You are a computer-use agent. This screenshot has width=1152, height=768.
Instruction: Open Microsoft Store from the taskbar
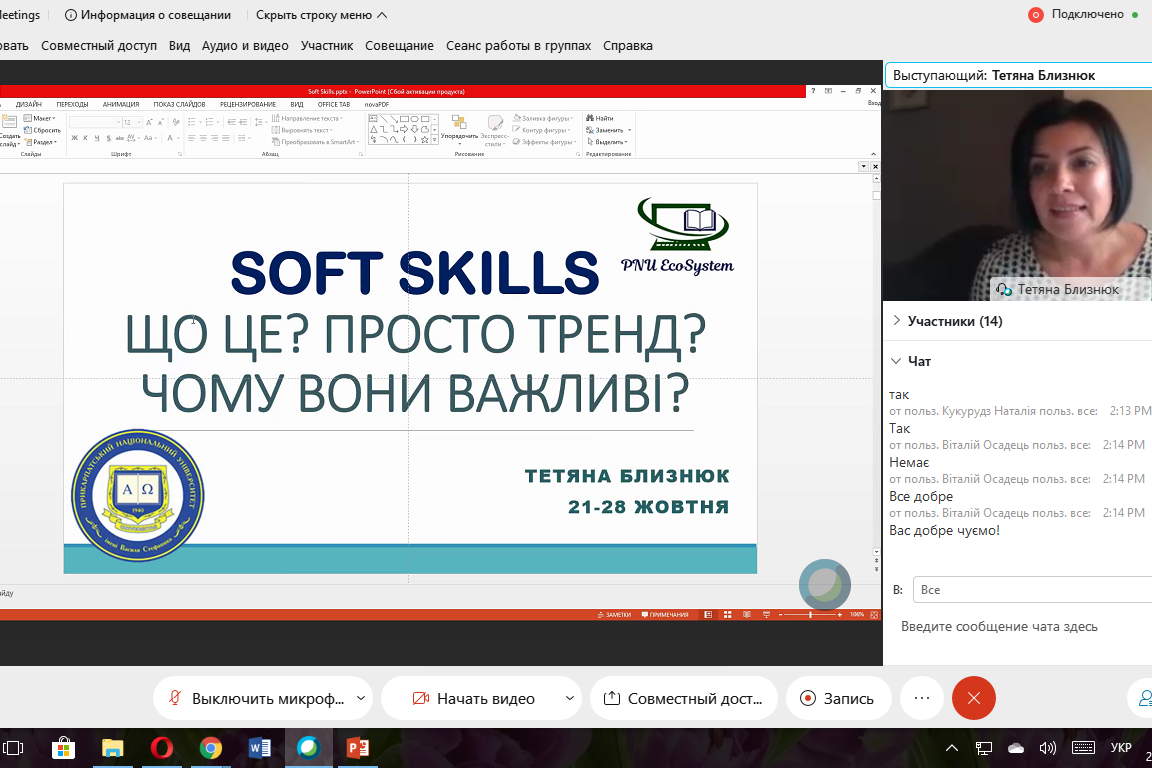(63, 748)
